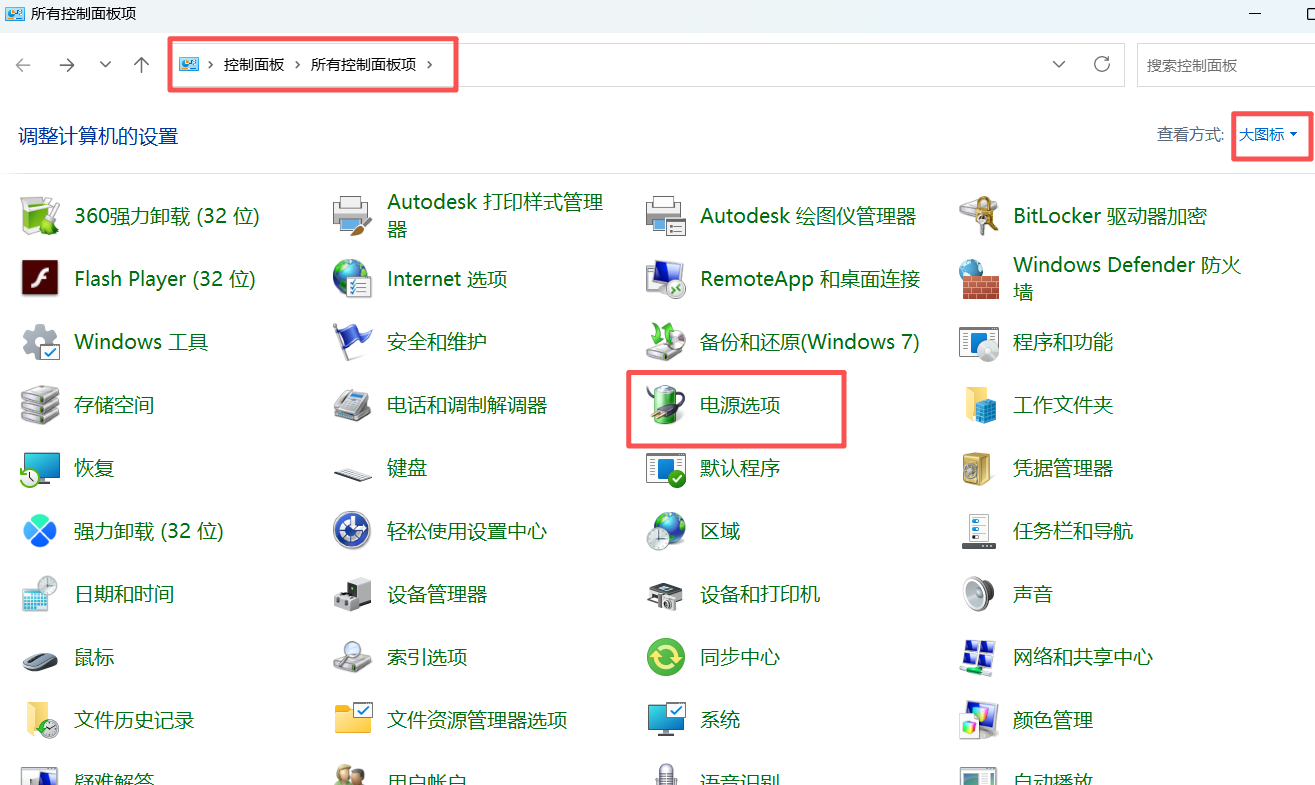This screenshot has height=785, width=1315.
Task: Open the Autodesk 绘图仪管理器 icon
Action: (x=666, y=216)
